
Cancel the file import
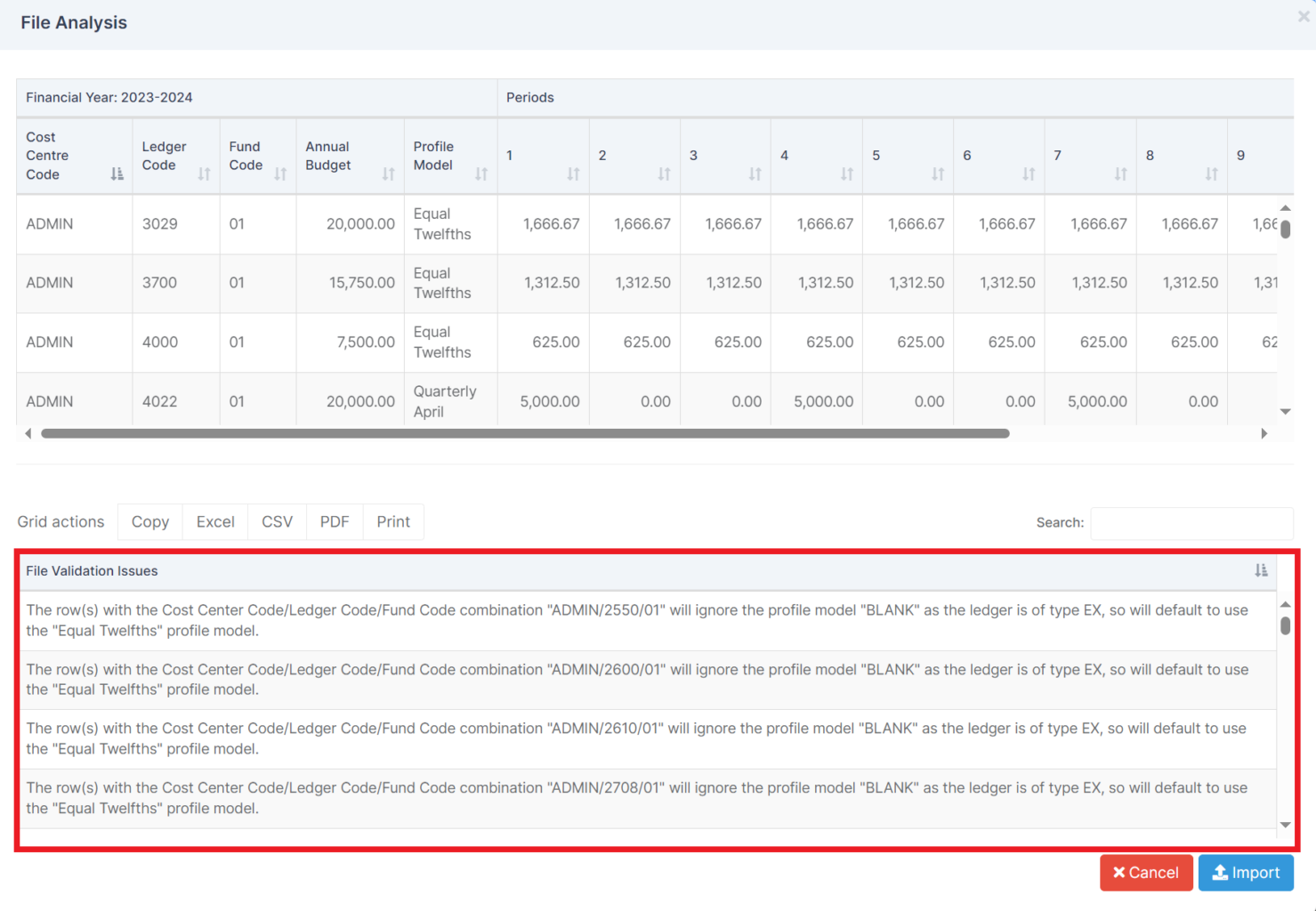[1146, 873]
